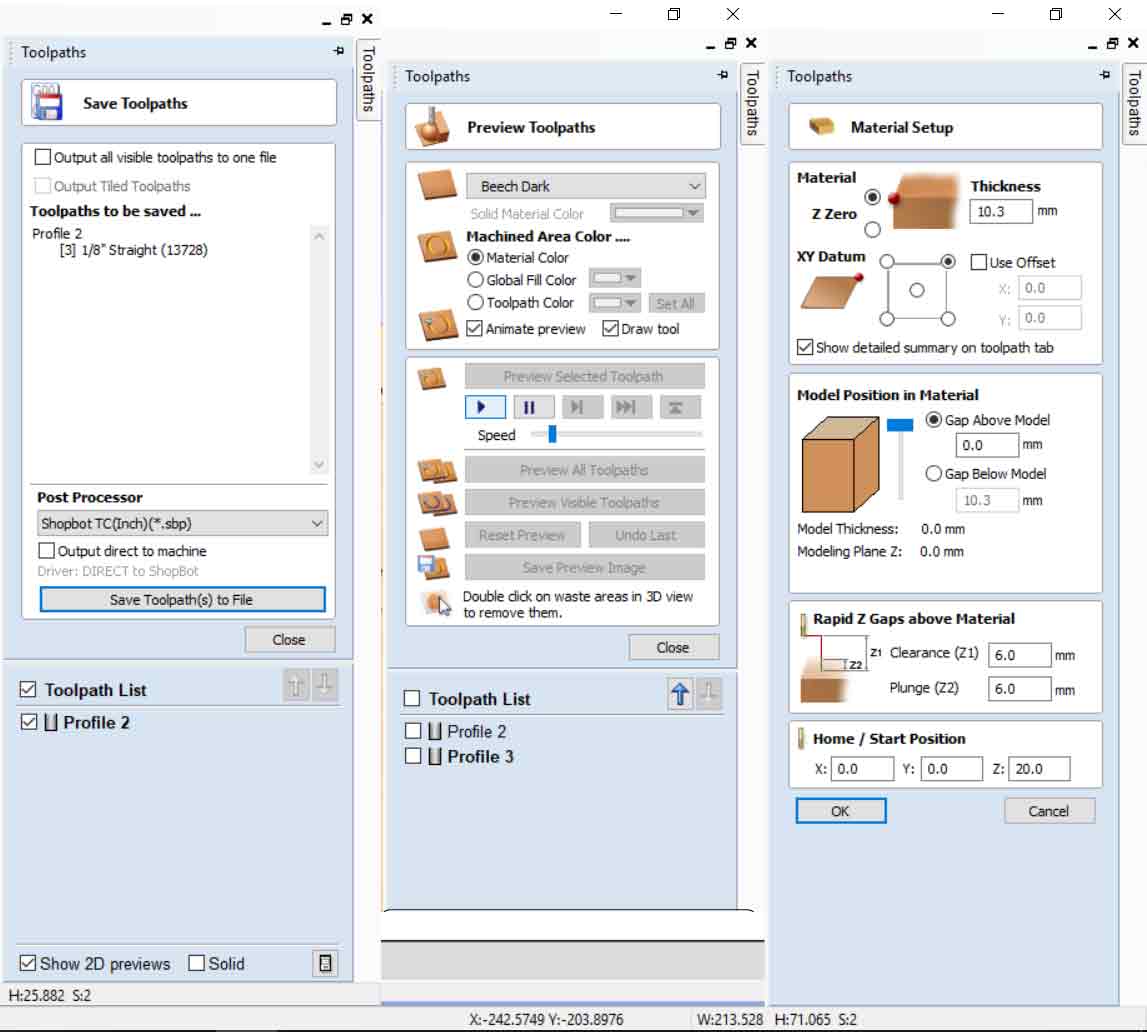The width and height of the screenshot is (1147, 1032).
Task: Confirm Material Setup with OK
Action: tap(840, 811)
